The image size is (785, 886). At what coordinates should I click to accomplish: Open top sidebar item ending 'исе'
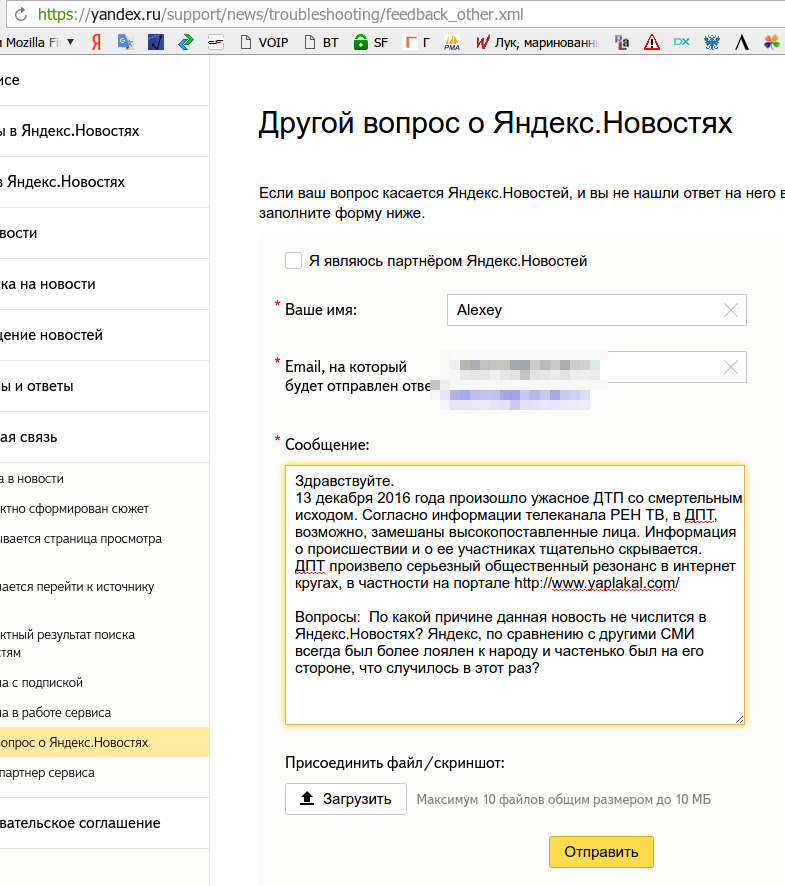pos(105,80)
